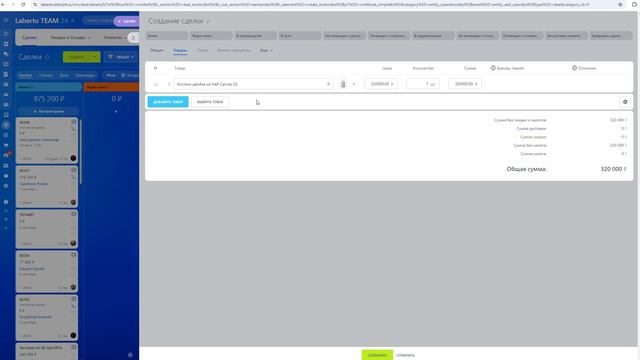Open the dropdown arrow beside Laberto TEAM 24

tap(73, 21)
